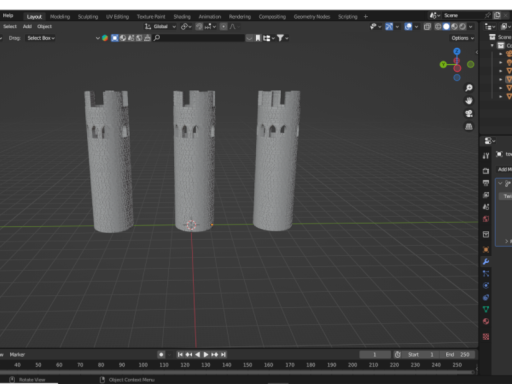Screen dimensions: 512x384
Task: Toggle X-Ray mode
Action: (427, 27)
